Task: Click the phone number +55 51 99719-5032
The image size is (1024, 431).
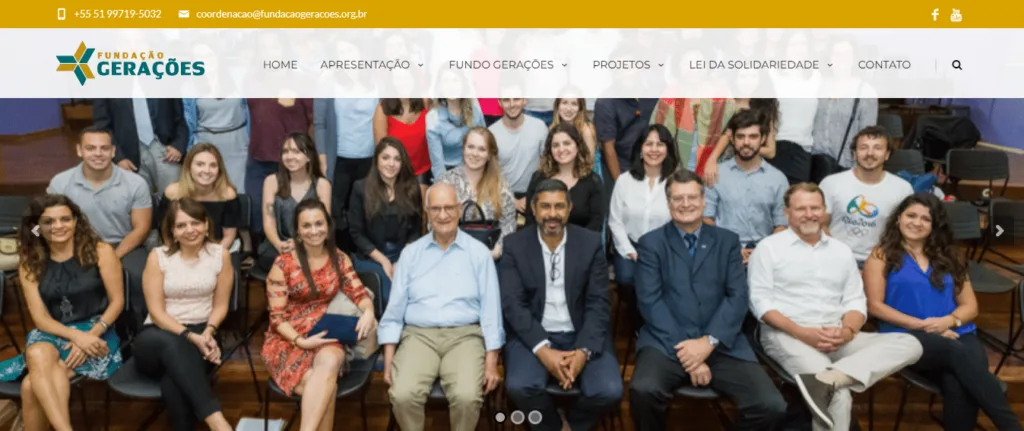Action: coord(118,14)
